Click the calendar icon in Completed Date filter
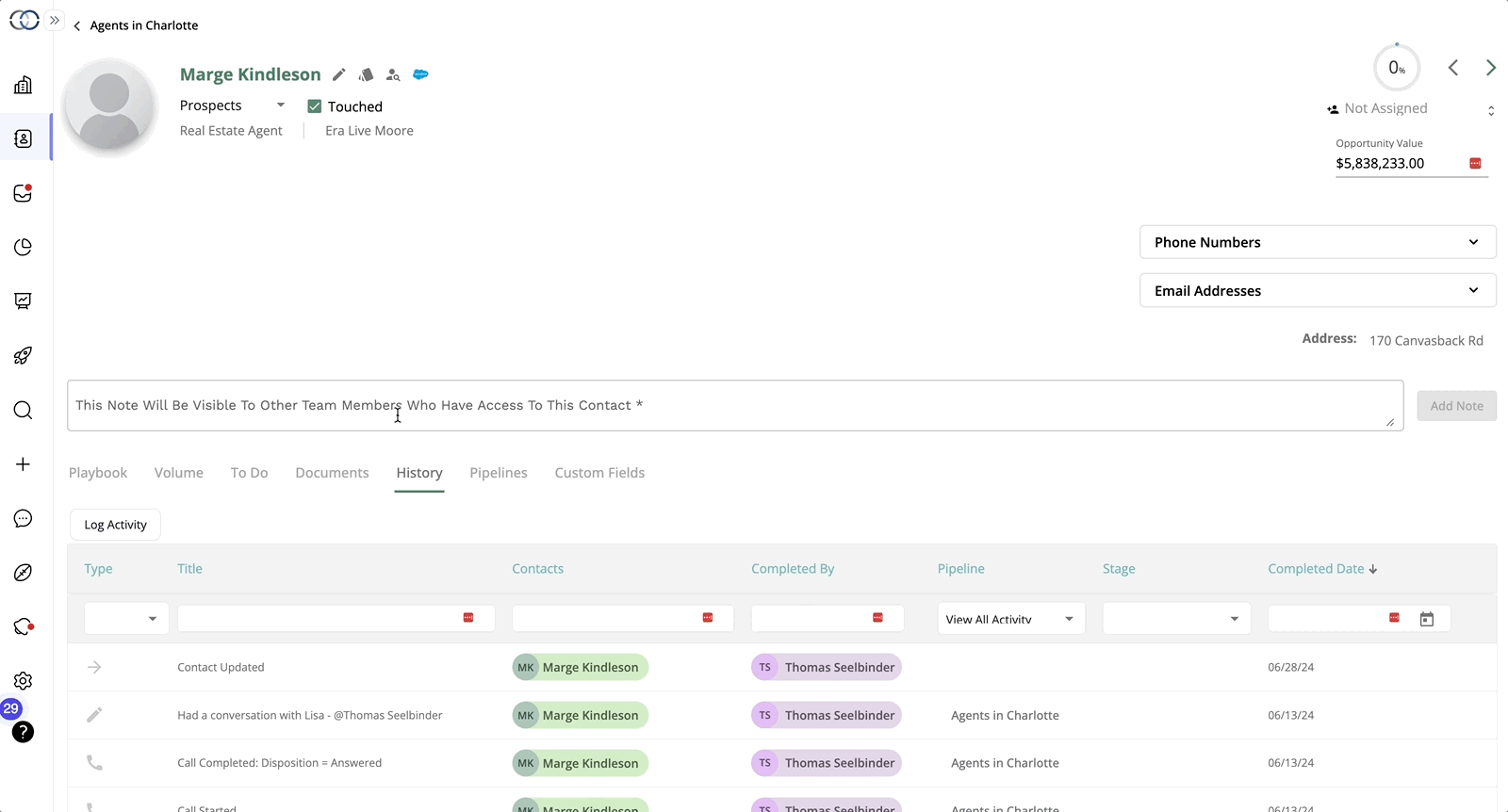The height and width of the screenshot is (812, 1508). (1426, 619)
